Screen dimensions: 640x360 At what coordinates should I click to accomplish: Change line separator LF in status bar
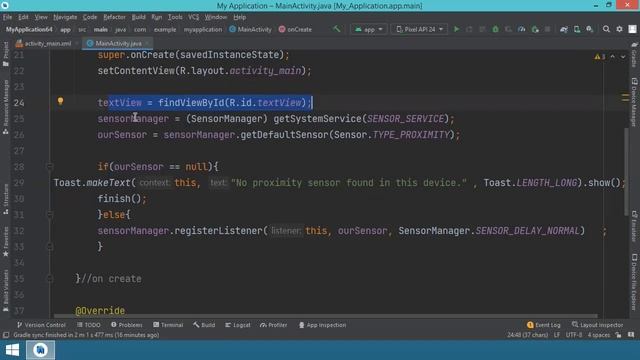point(557,335)
